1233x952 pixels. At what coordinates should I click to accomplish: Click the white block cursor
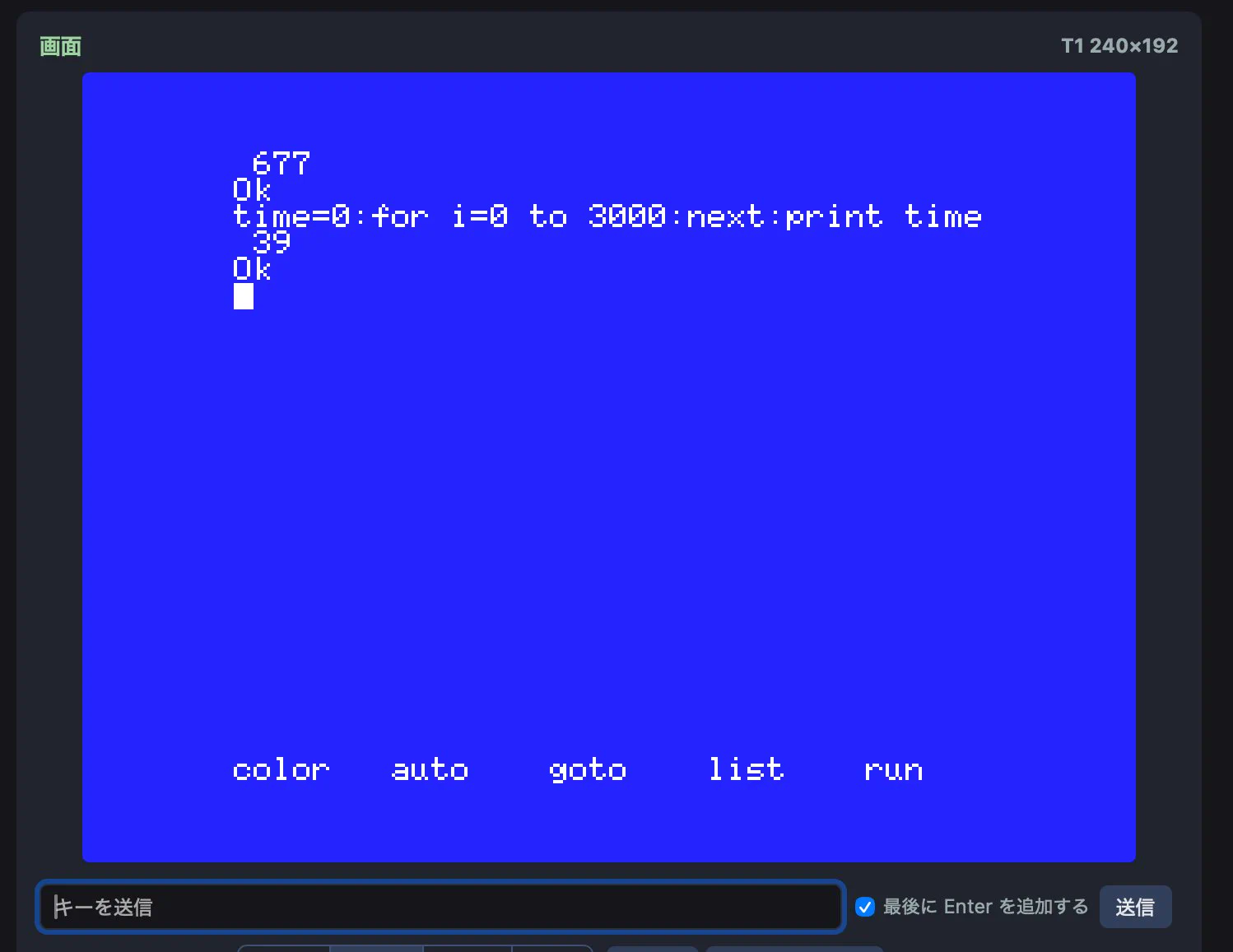[x=244, y=296]
